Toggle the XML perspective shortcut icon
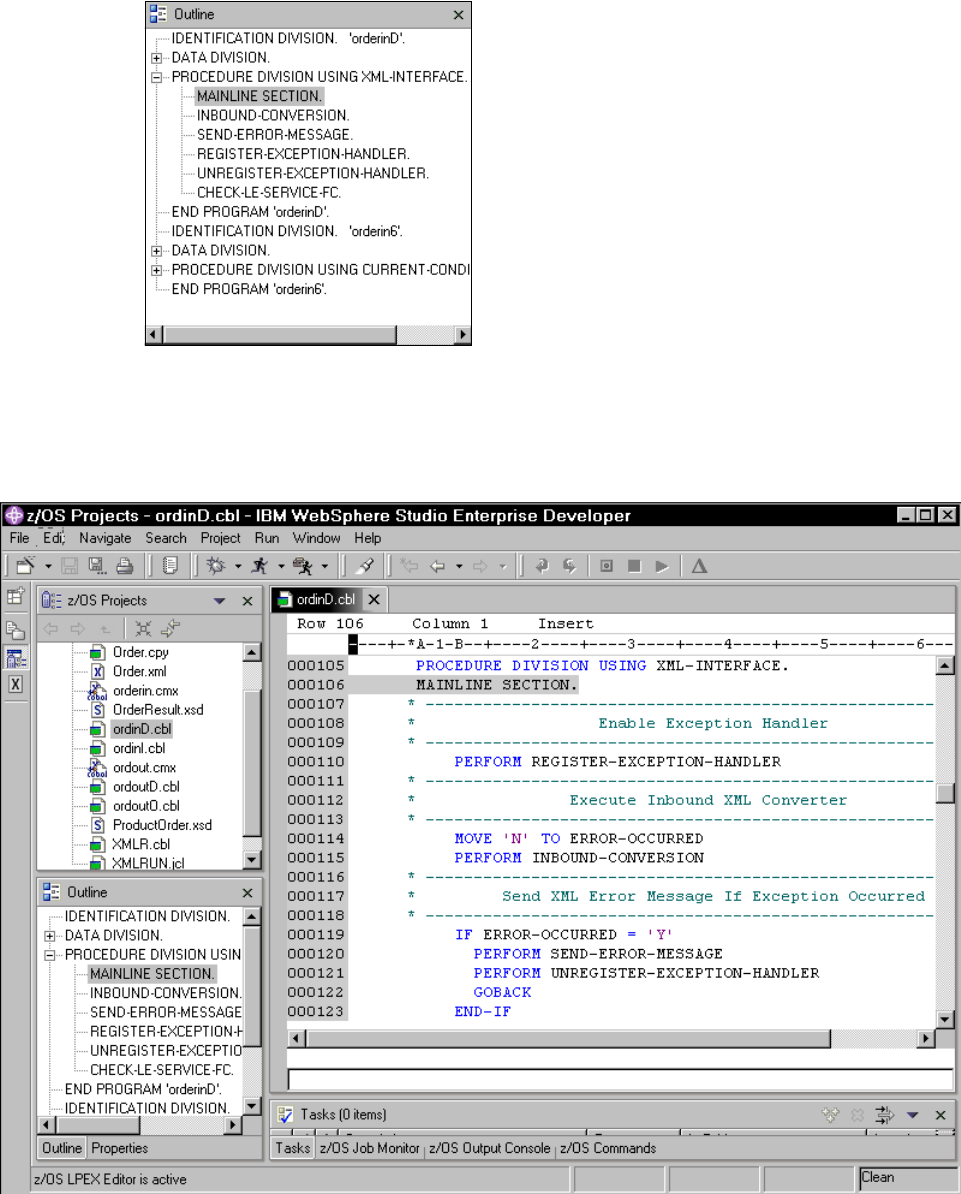Viewport: 961px width, 1194px height. click(x=16, y=684)
